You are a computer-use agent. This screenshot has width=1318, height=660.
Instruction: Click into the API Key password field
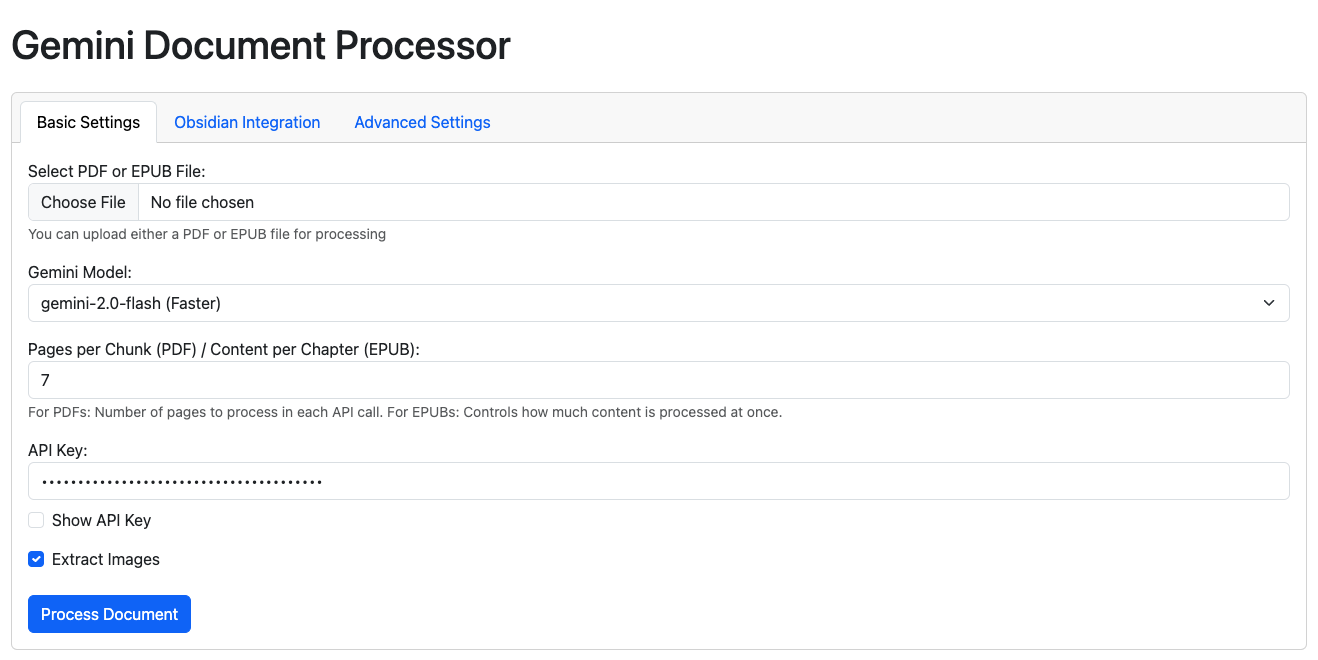pyautogui.click(x=658, y=481)
